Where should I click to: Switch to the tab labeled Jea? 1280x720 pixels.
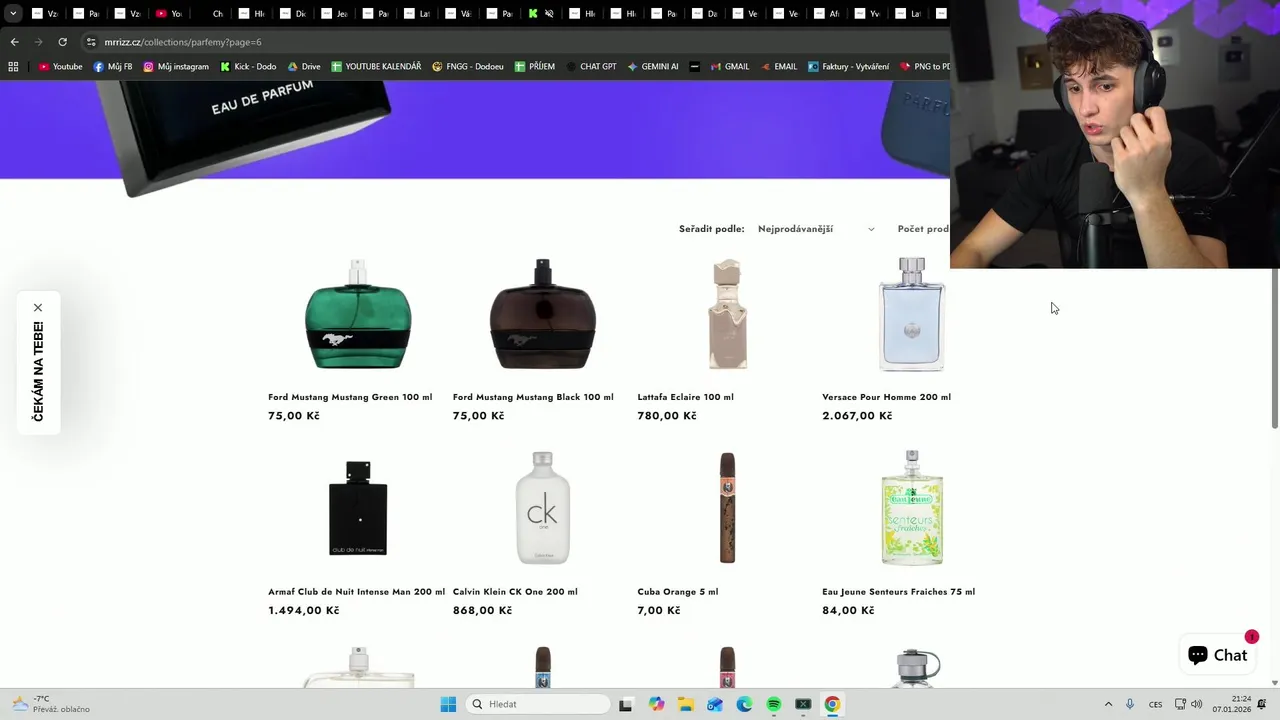(x=333, y=14)
